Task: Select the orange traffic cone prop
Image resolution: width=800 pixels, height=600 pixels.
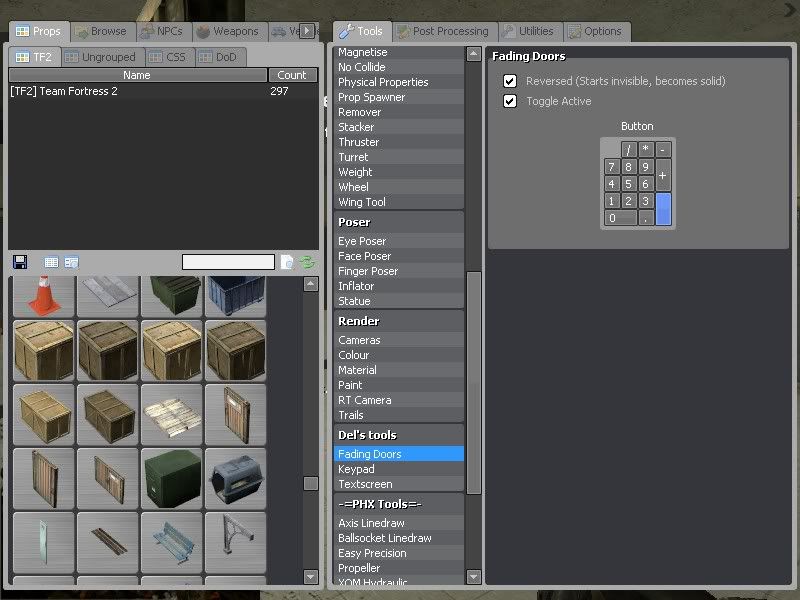Action: click(44, 296)
